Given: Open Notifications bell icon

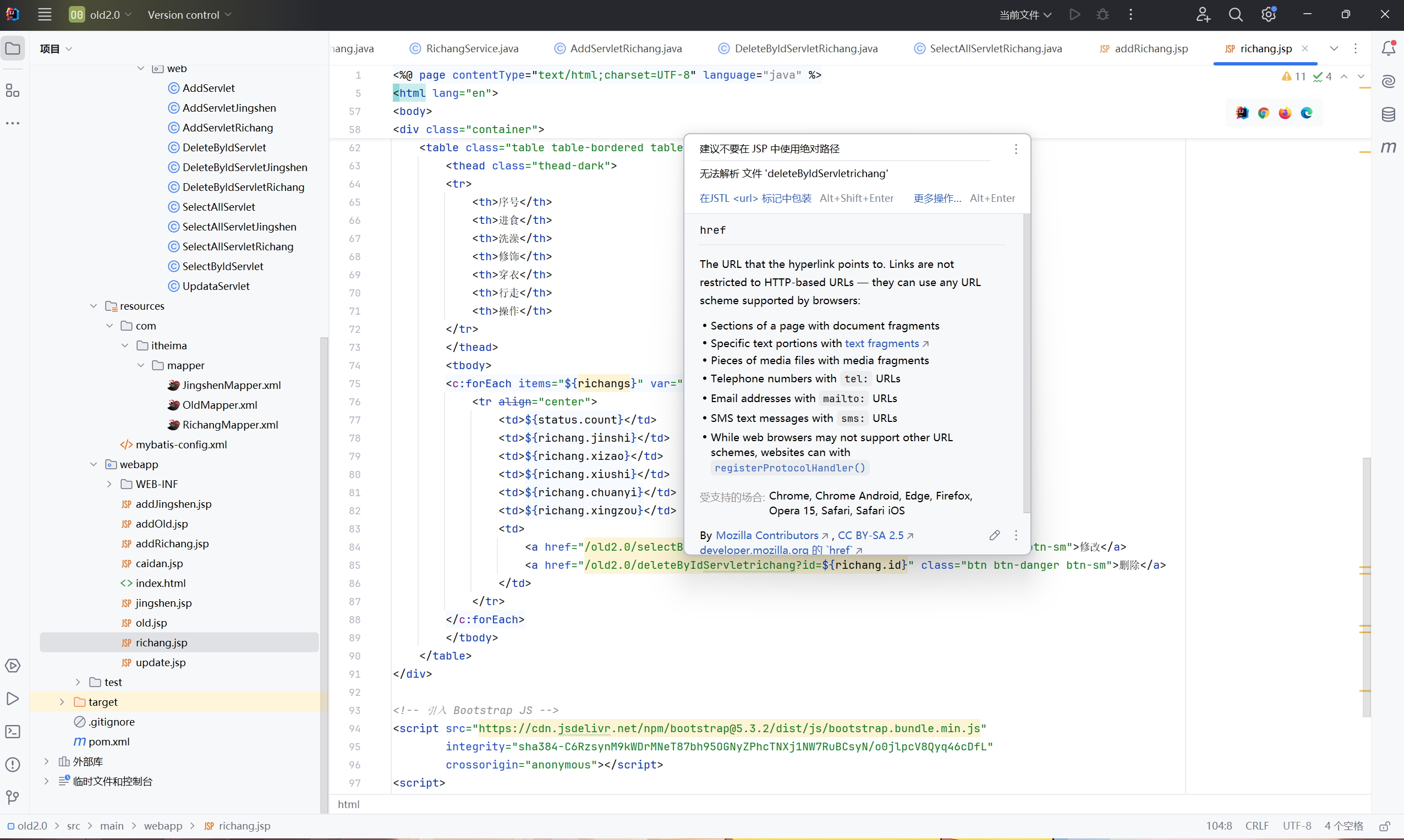Looking at the screenshot, I should tap(1388, 48).
